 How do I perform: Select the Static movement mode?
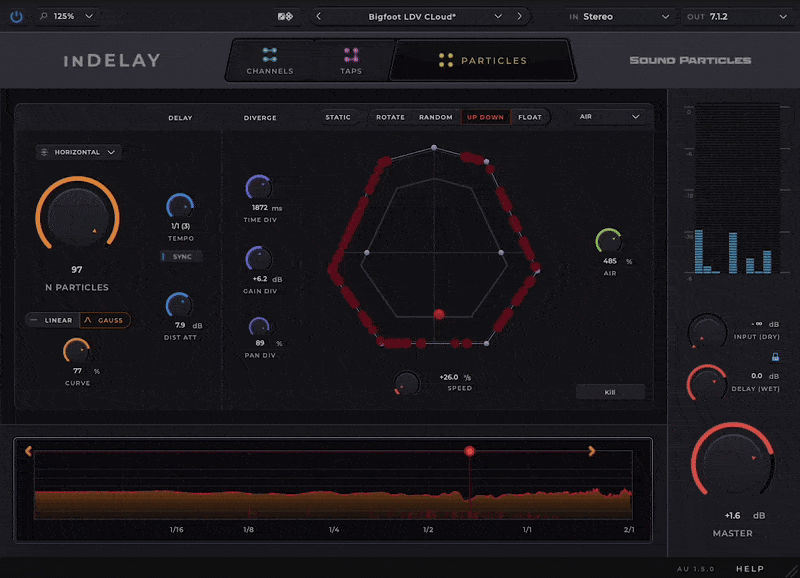click(338, 117)
